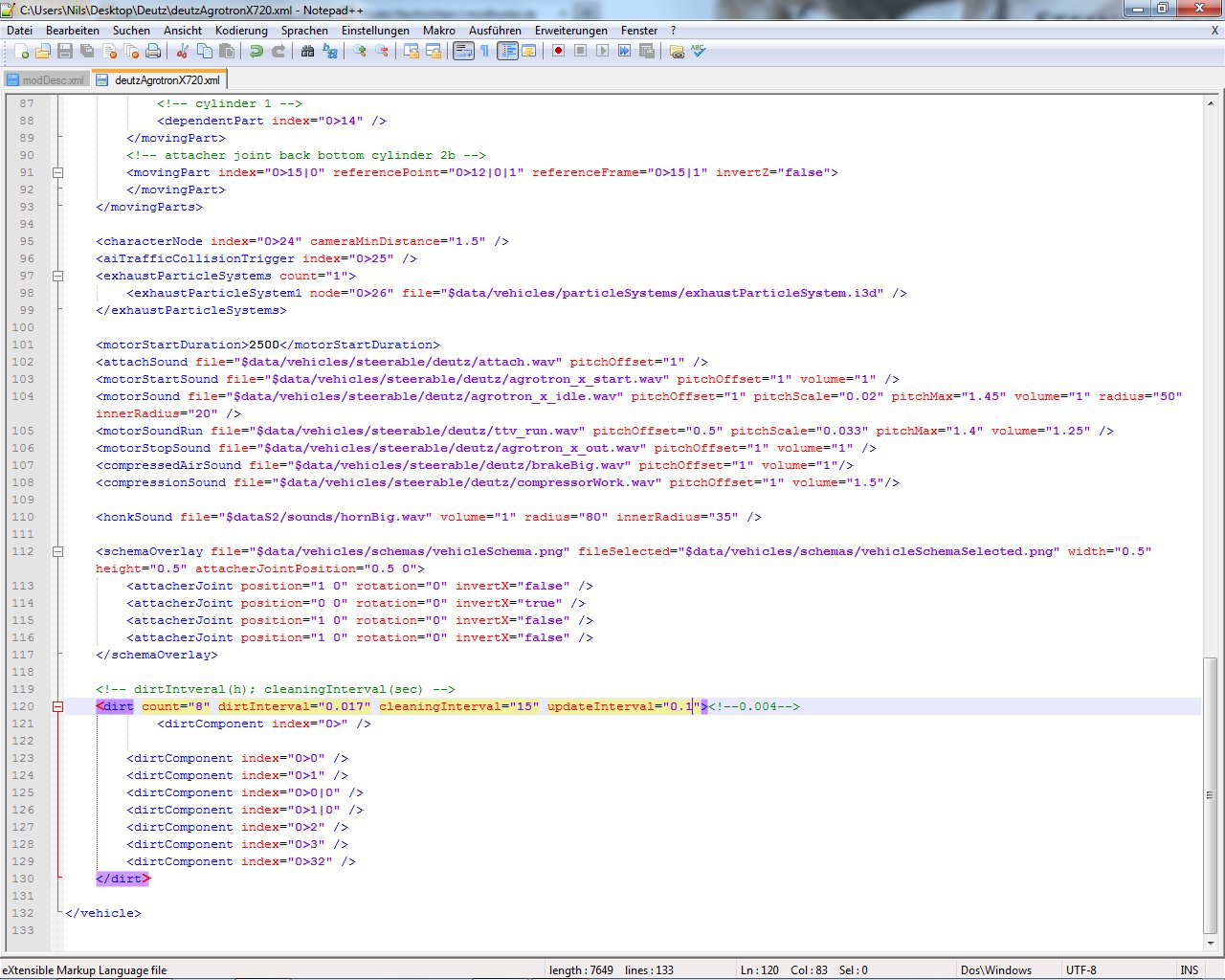Screen dimensions: 1225x980
Task: Click 'length : 7649' in status bar
Action: click(581, 970)
